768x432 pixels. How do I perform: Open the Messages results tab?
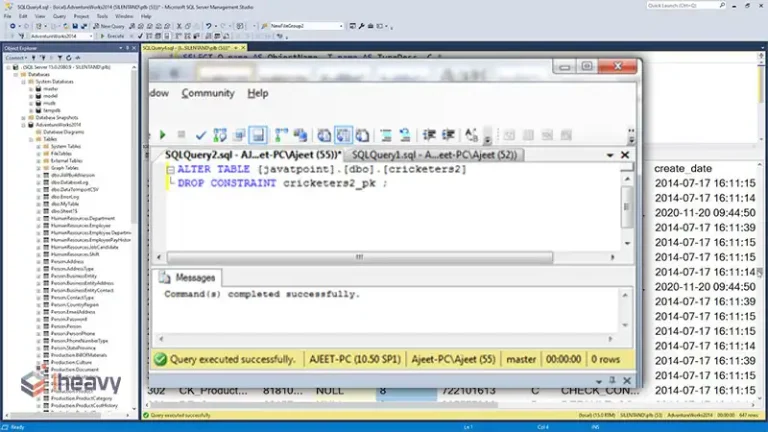tap(189, 278)
